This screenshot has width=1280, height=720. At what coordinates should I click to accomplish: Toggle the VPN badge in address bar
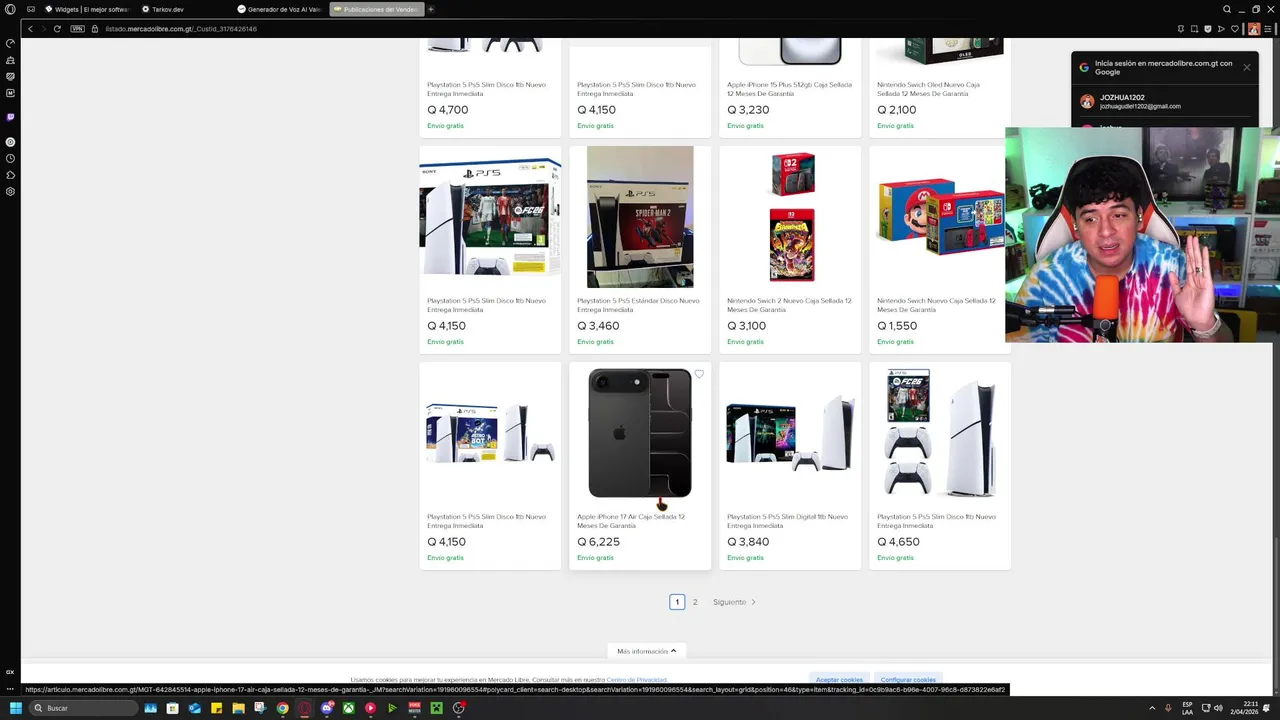[78, 29]
